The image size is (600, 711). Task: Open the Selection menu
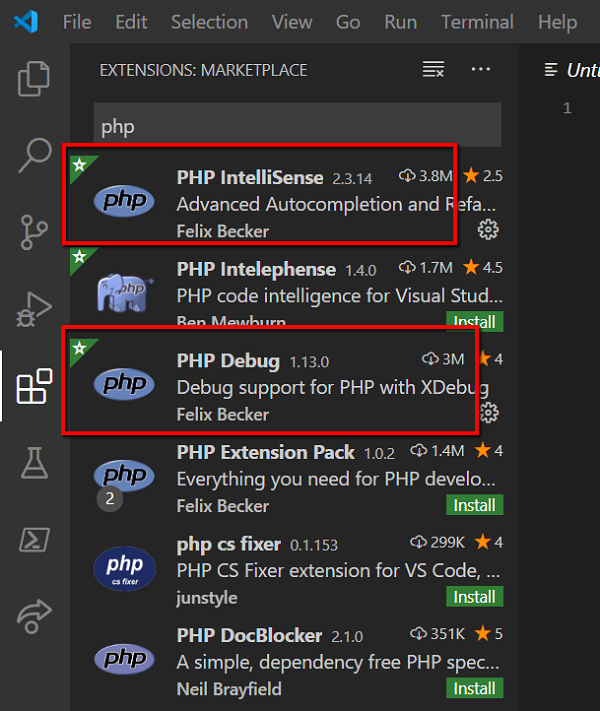tap(210, 22)
